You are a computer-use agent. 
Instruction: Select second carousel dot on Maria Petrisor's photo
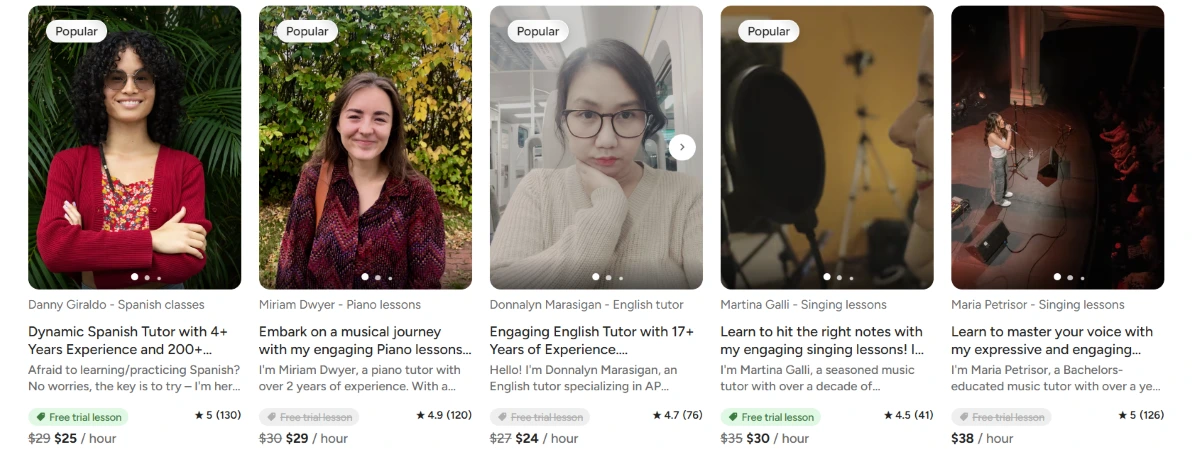point(1070,277)
